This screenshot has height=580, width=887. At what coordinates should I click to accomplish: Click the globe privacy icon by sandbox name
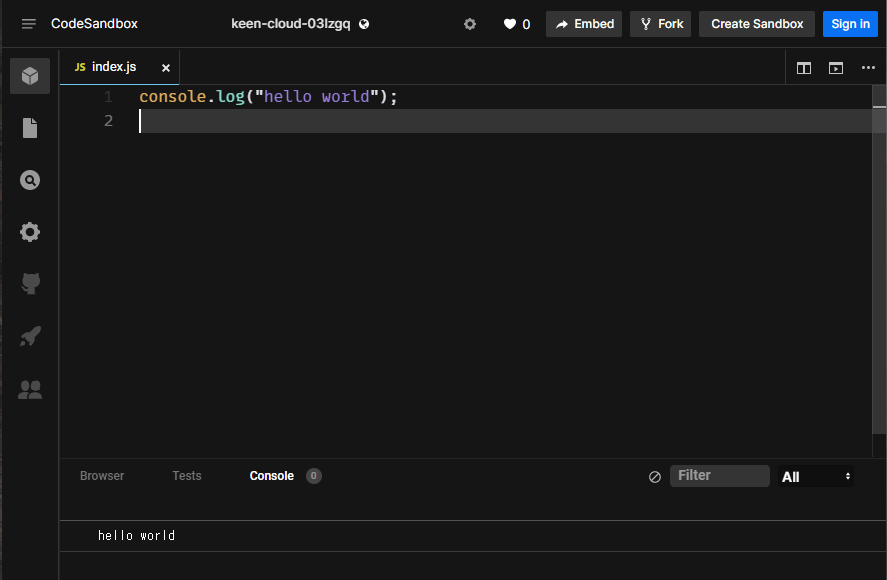pos(364,24)
